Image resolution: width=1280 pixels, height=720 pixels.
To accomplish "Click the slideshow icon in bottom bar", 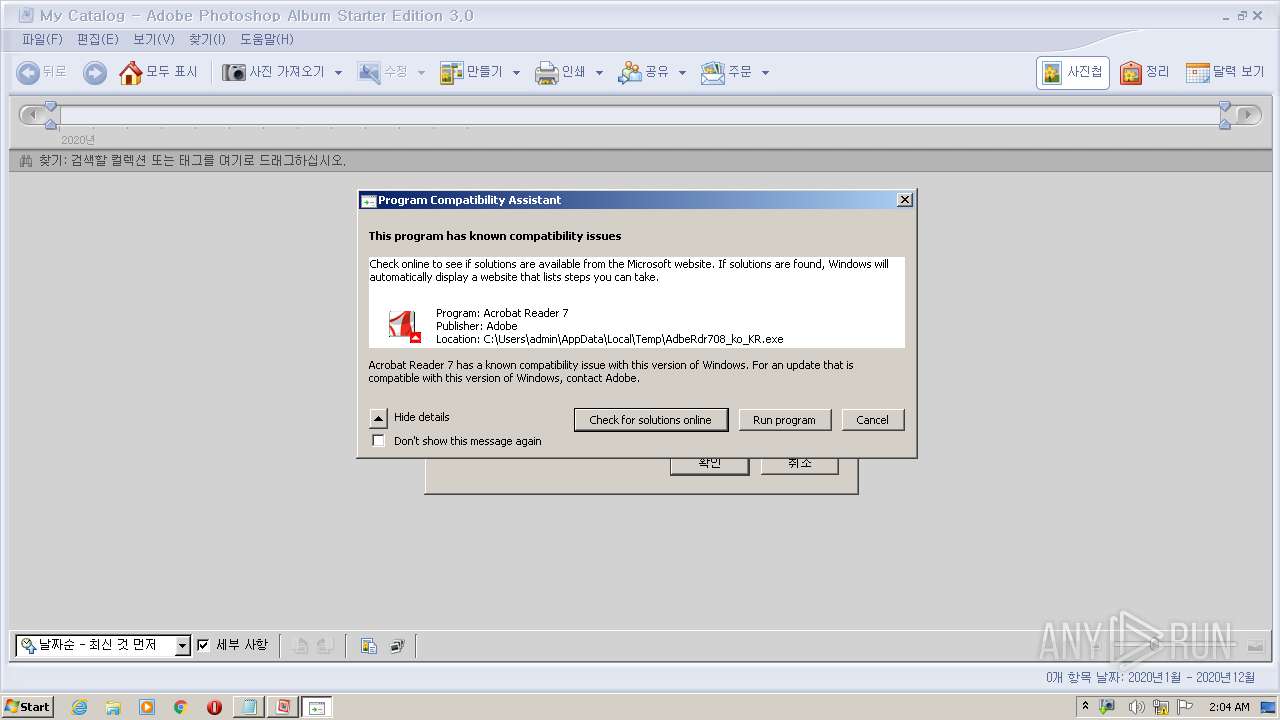I will [396, 646].
